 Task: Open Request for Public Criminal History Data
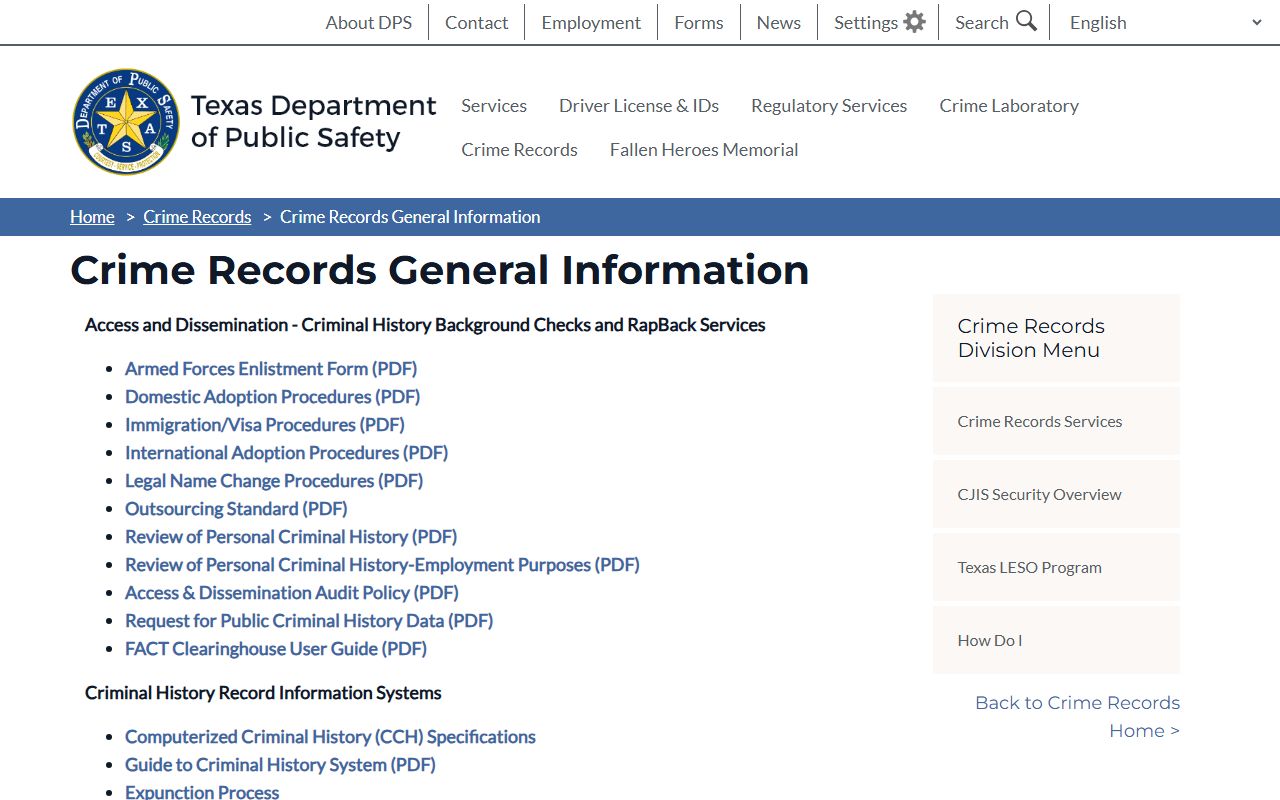click(x=309, y=621)
